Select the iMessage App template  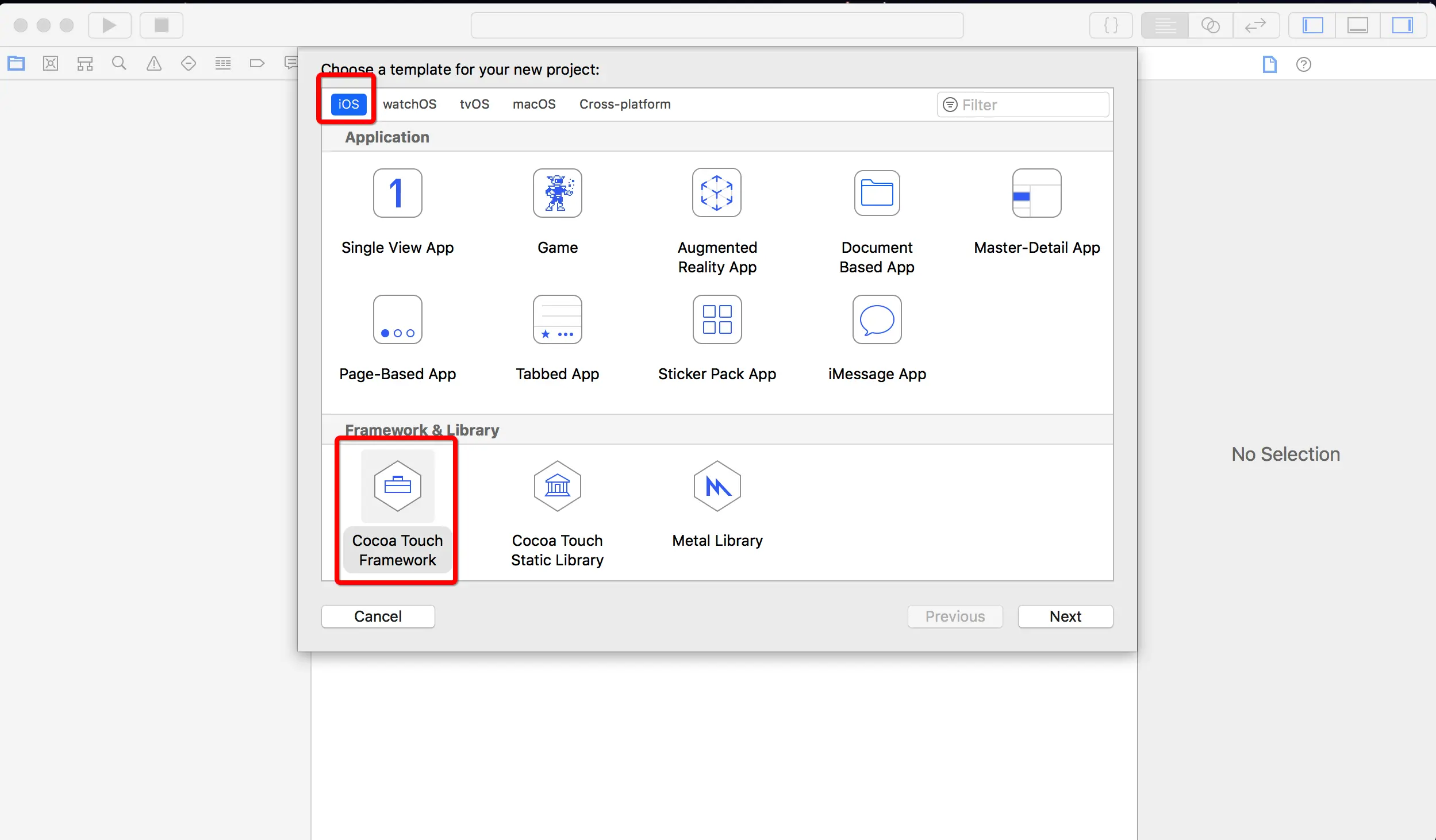click(877, 320)
